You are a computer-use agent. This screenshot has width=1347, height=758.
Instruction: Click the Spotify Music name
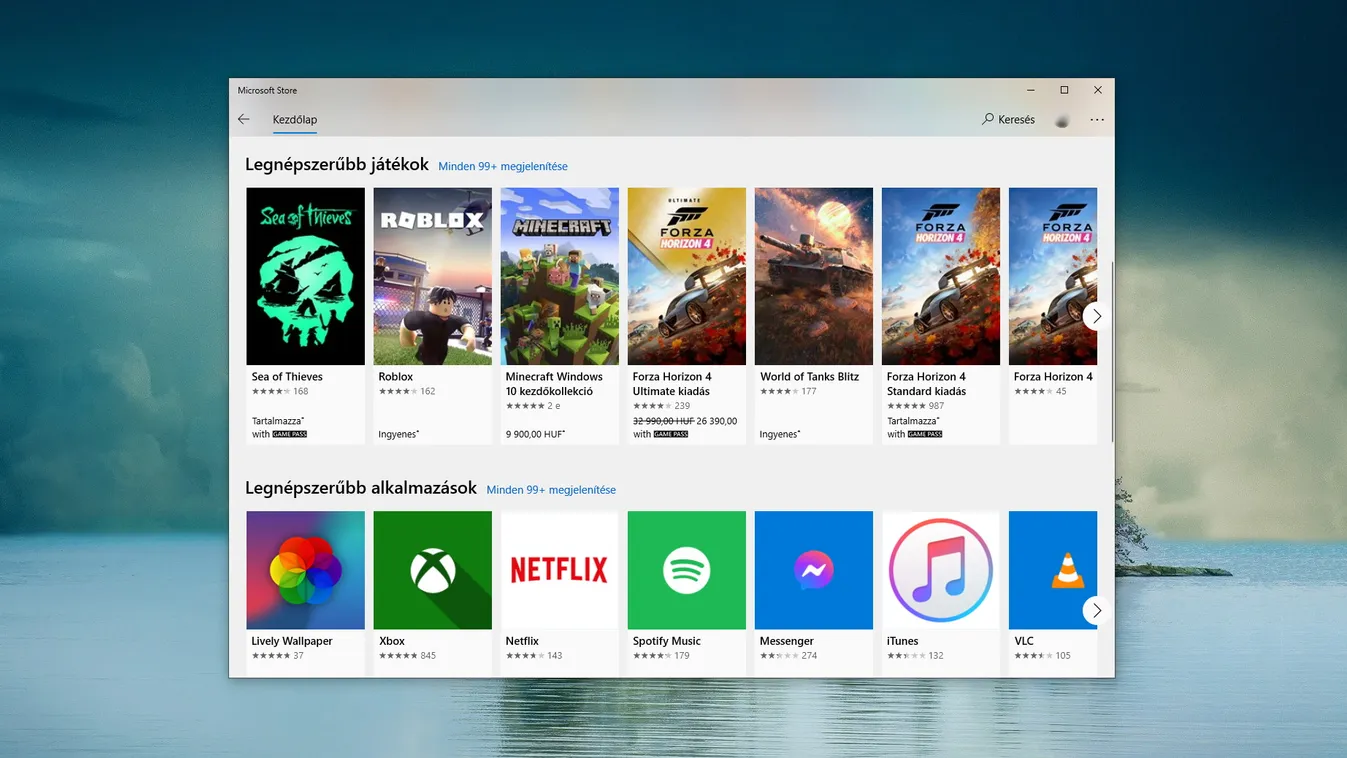tap(667, 641)
